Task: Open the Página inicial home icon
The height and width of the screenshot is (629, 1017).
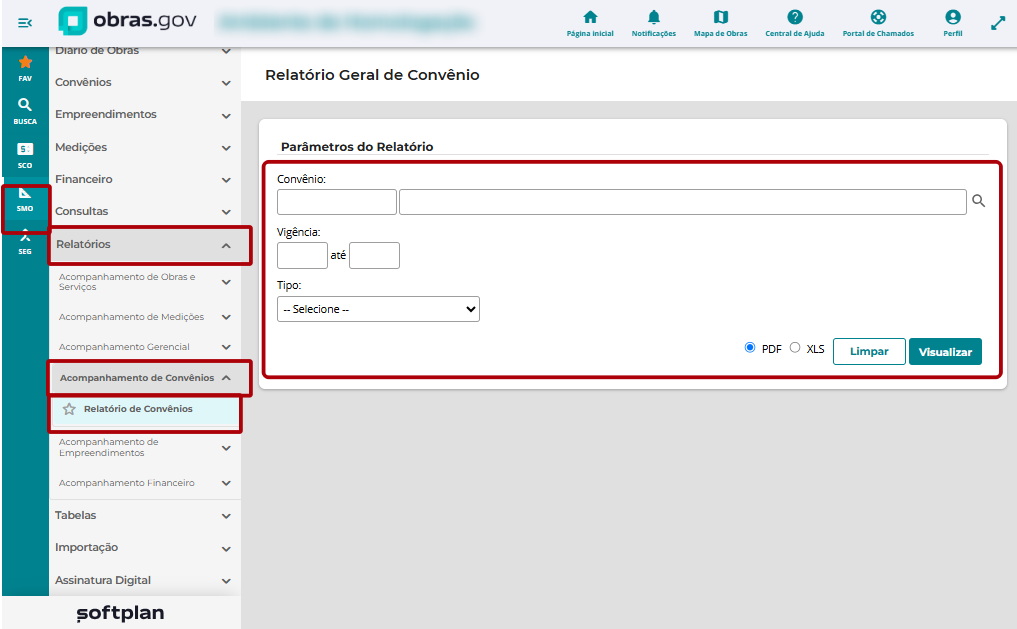Action: [590, 23]
